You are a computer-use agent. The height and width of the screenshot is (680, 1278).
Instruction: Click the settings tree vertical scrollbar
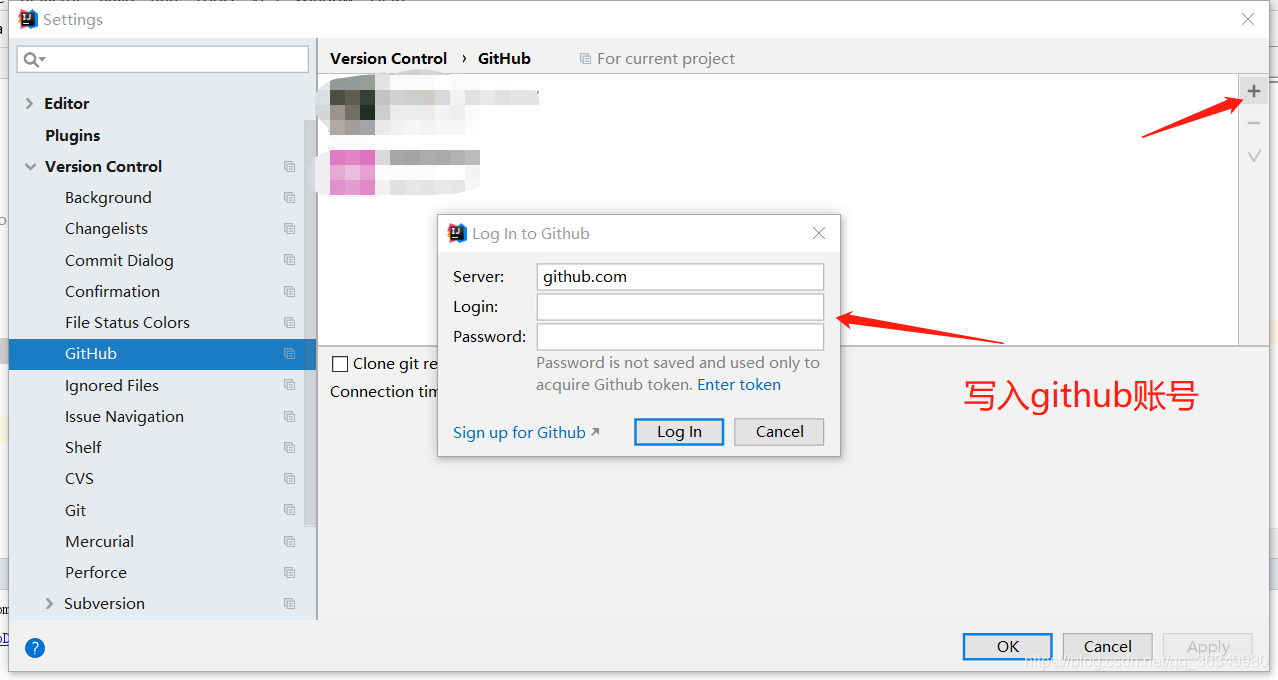(311, 322)
